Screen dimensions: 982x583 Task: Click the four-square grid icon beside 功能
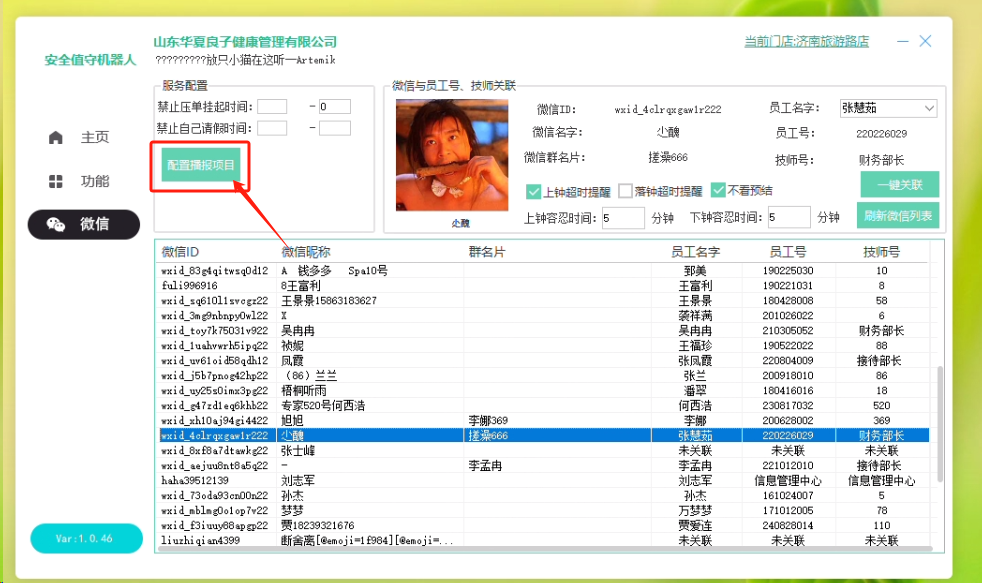(x=56, y=182)
